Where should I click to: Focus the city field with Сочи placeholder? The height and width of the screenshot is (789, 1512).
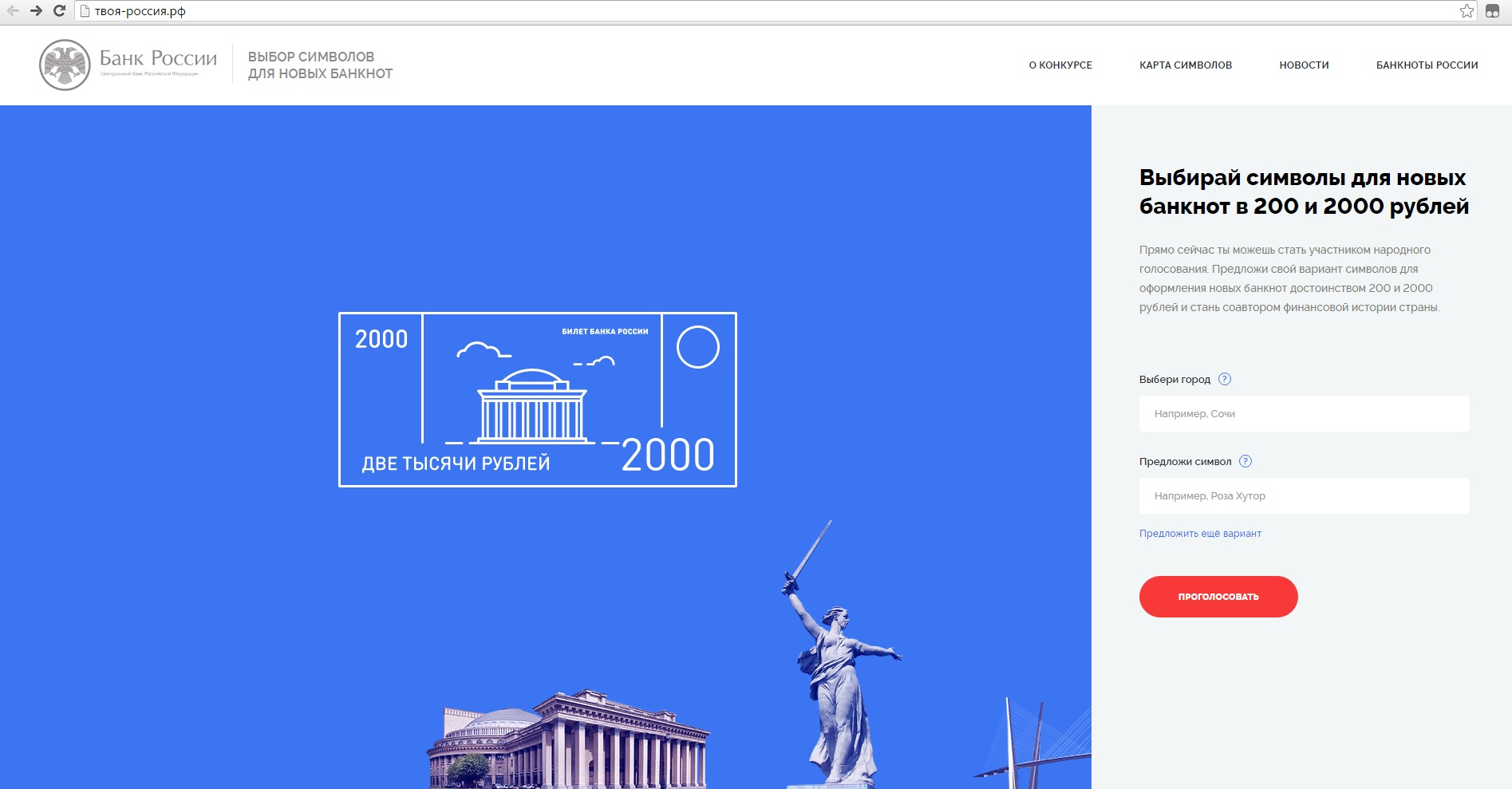(x=1304, y=414)
